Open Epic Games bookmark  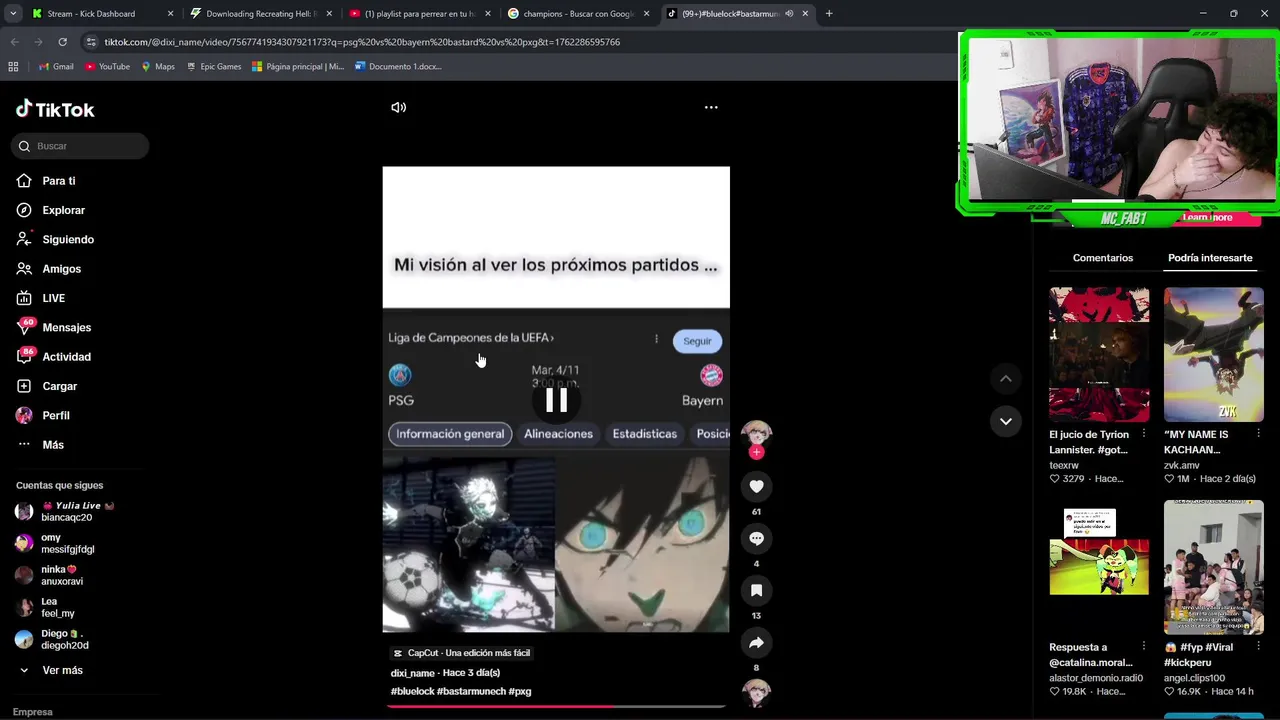213,67
